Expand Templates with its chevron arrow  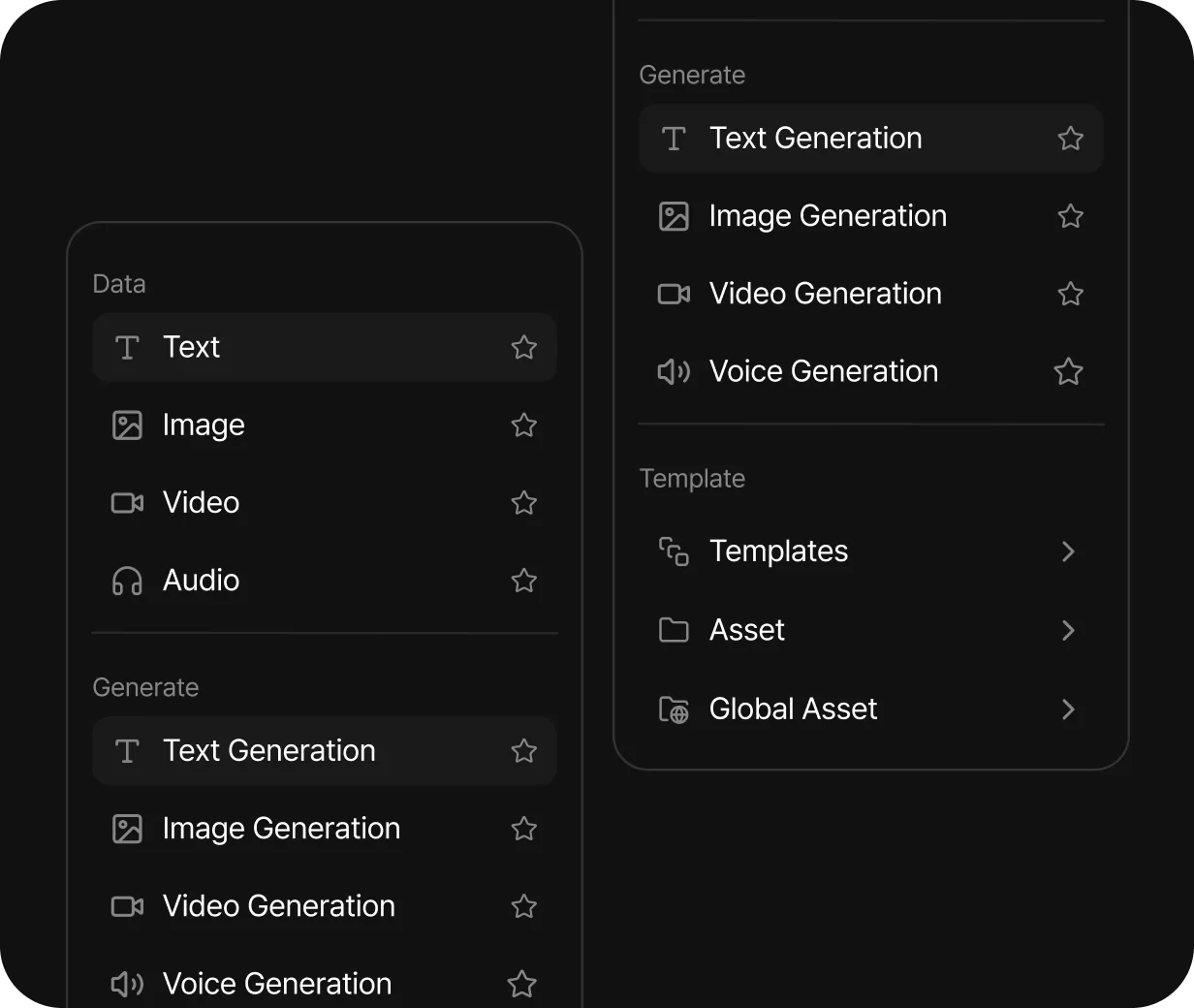tap(1068, 551)
